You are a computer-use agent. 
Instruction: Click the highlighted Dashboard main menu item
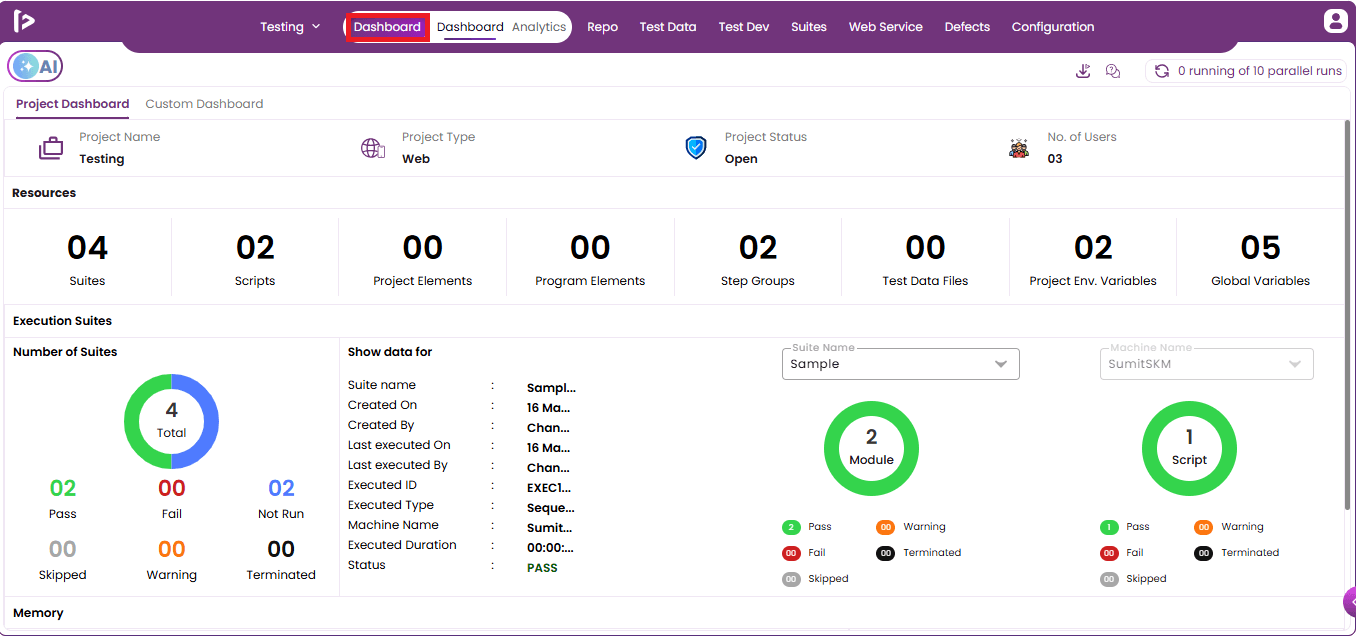click(x=387, y=27)
